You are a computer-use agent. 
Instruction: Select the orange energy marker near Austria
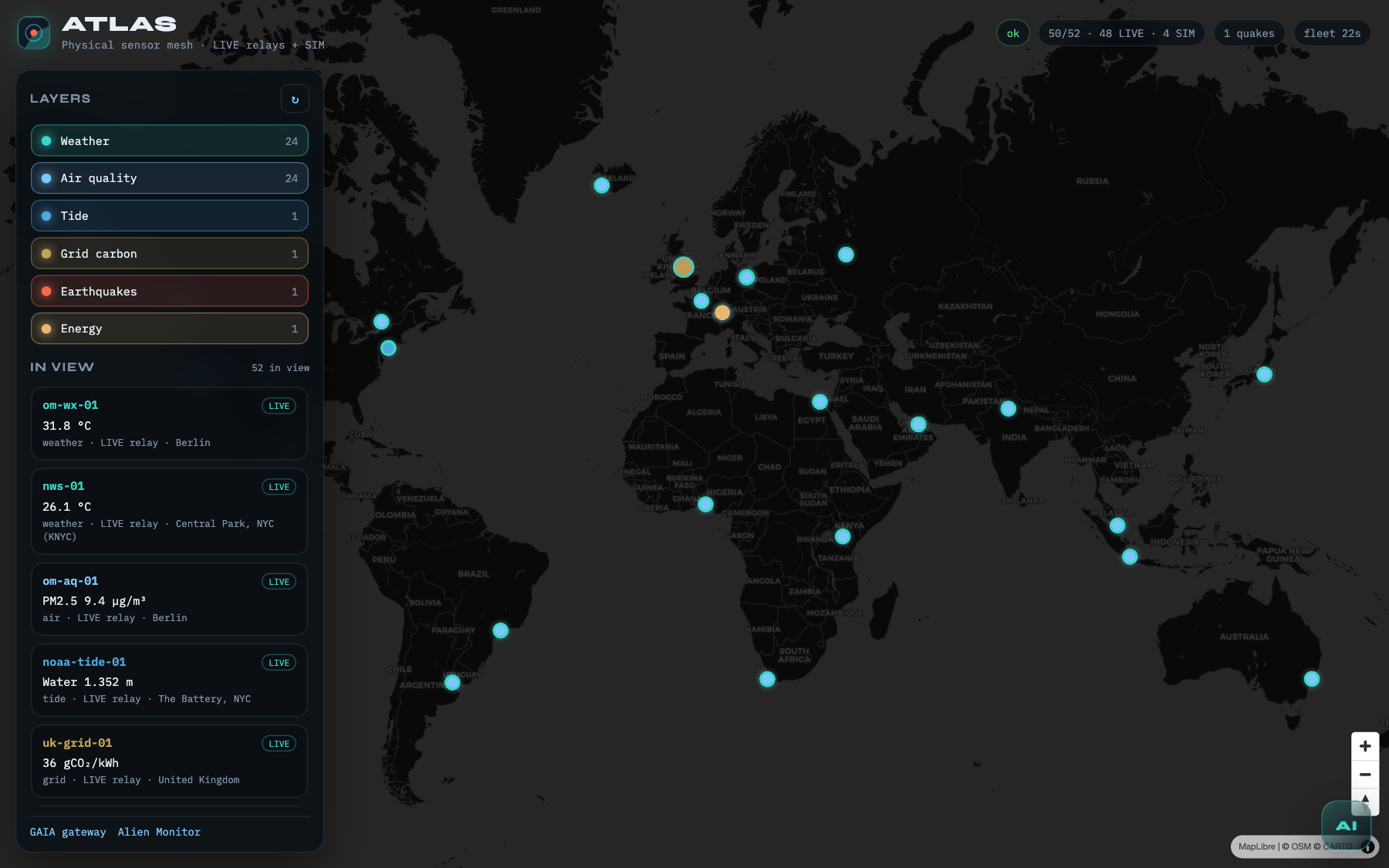(722, 312)
